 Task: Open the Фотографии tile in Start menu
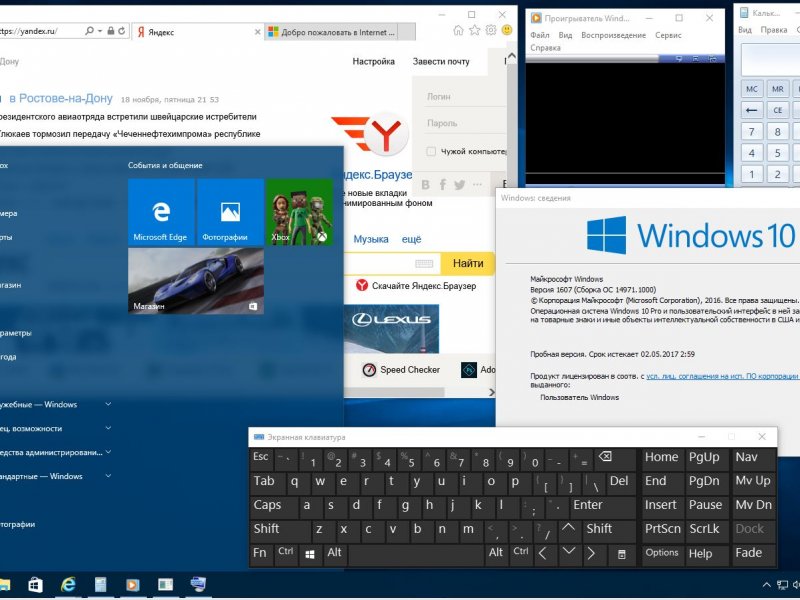click(230, 212)
